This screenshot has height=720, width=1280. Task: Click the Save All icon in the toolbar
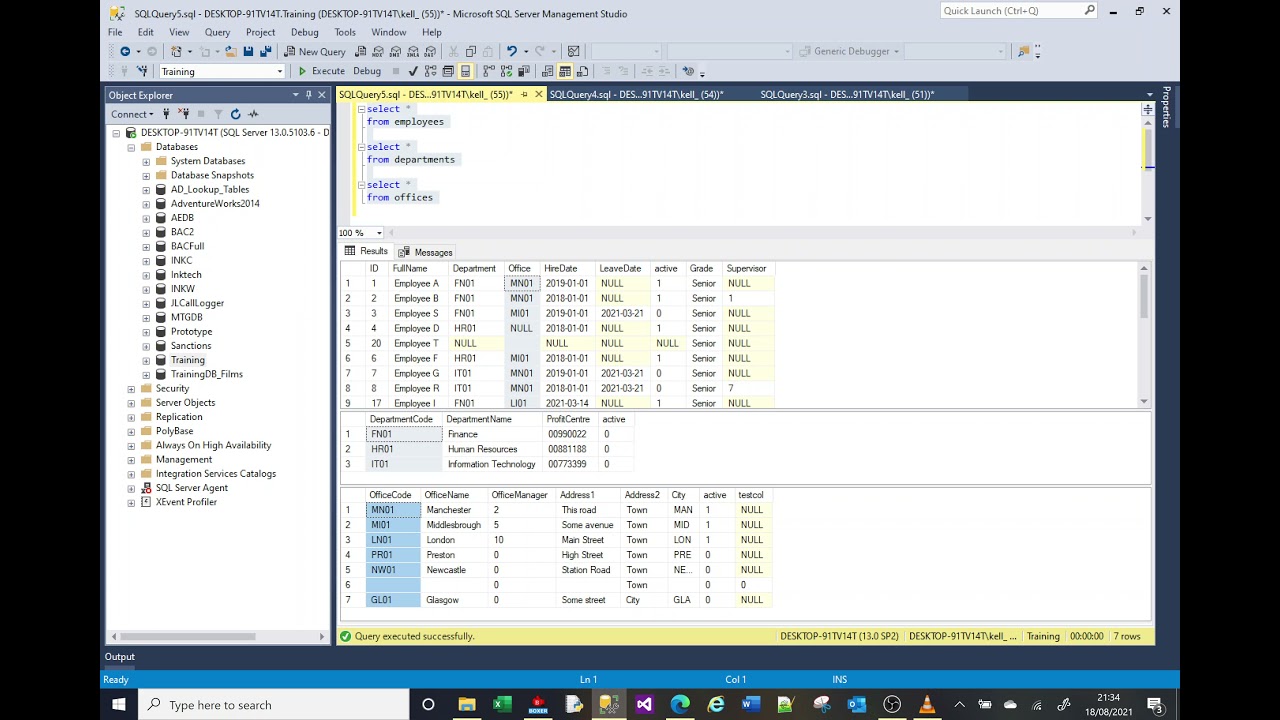[x=266, y=51]
